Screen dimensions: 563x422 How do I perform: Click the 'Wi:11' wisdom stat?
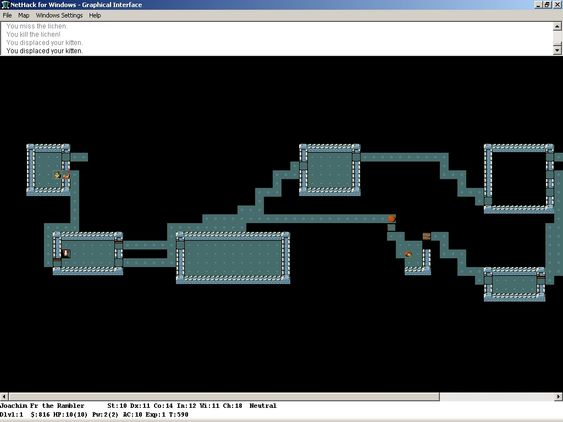click(x=210, y=406)
